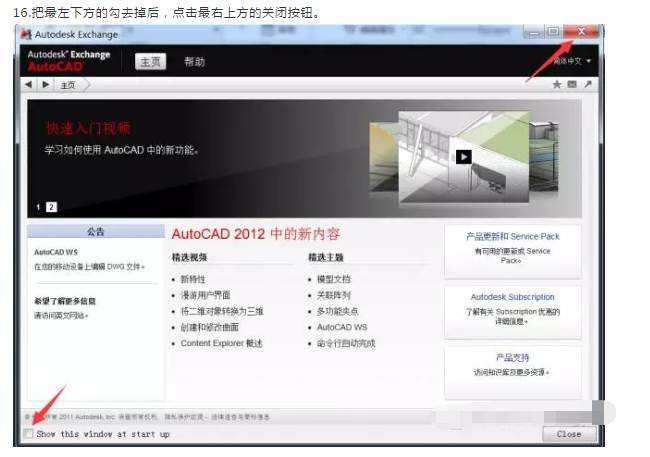The width and height of the screenshot is (650, 457).
Task: Open the 将二维对象转换为三维 link
Action: coord(222,311)
